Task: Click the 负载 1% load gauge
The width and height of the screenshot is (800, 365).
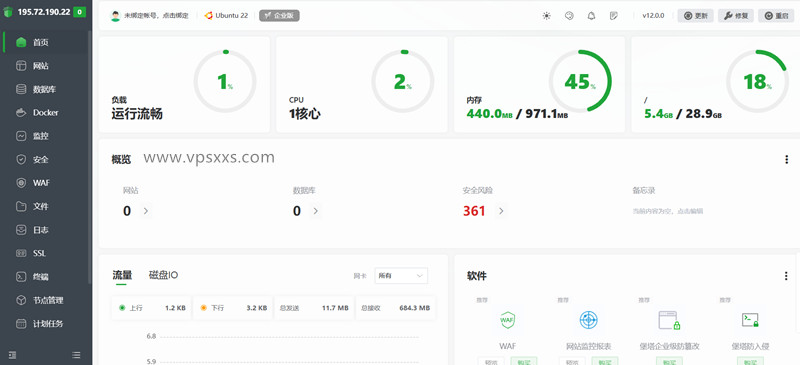Action: pos(225,81)
